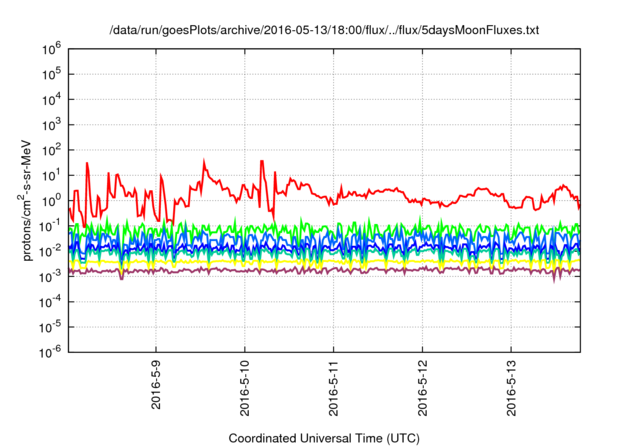Select the 10^4 y-axis label
Screen dimensions: 640x448
point(51,100)
